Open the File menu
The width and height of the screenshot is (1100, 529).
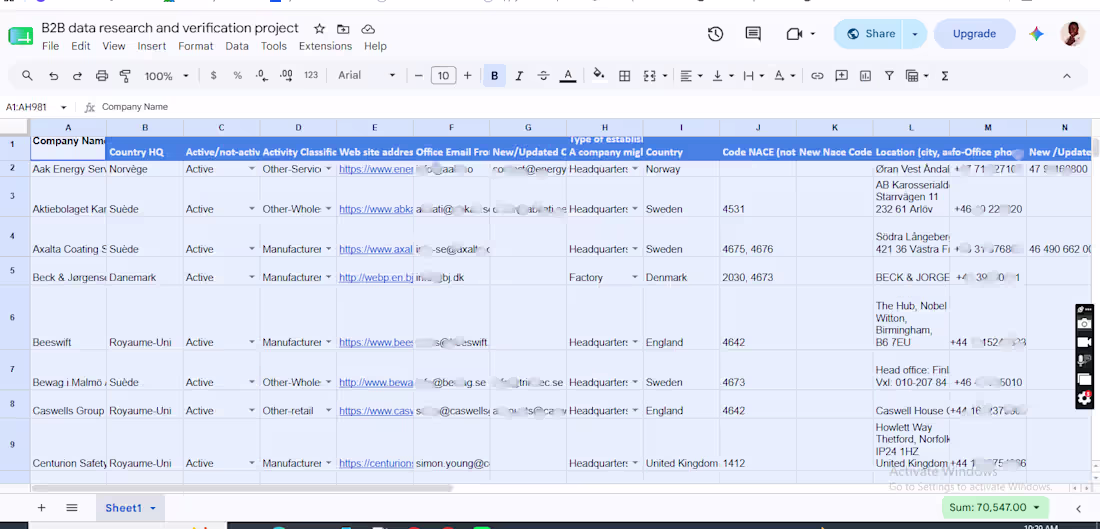click(51, 46)
